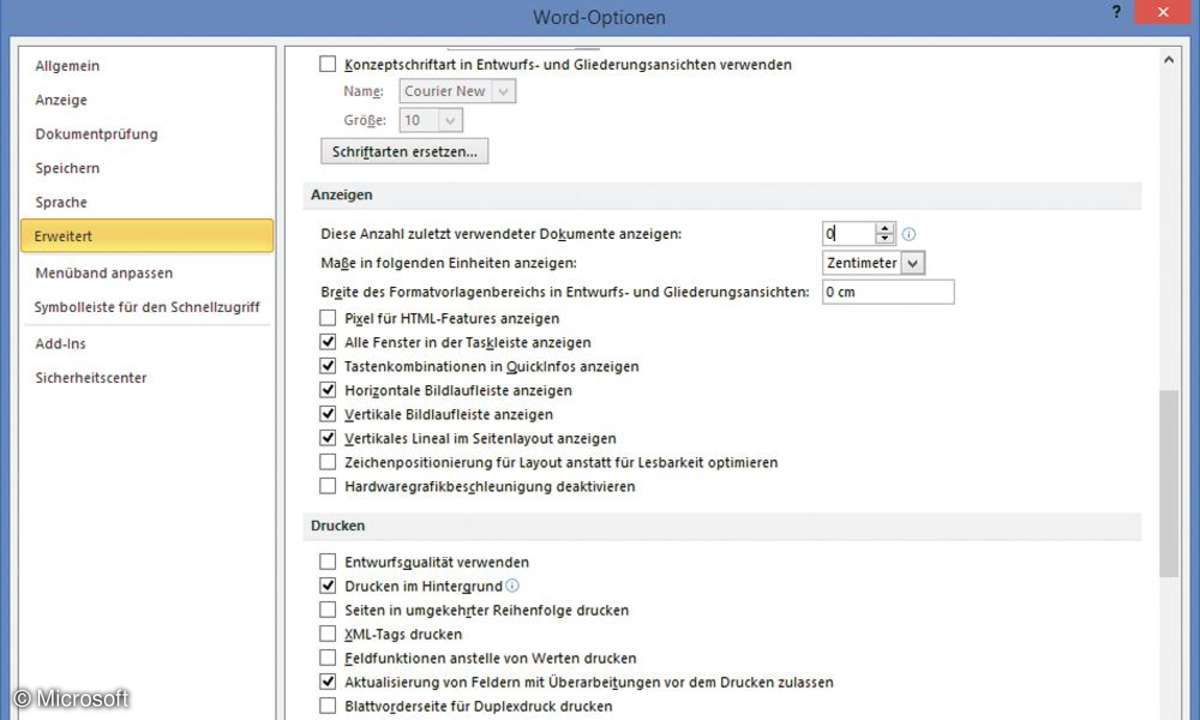Decrease recent documents count with down arrow
The width and height of the screenshot is (1200, 720).
coord(885,239)
